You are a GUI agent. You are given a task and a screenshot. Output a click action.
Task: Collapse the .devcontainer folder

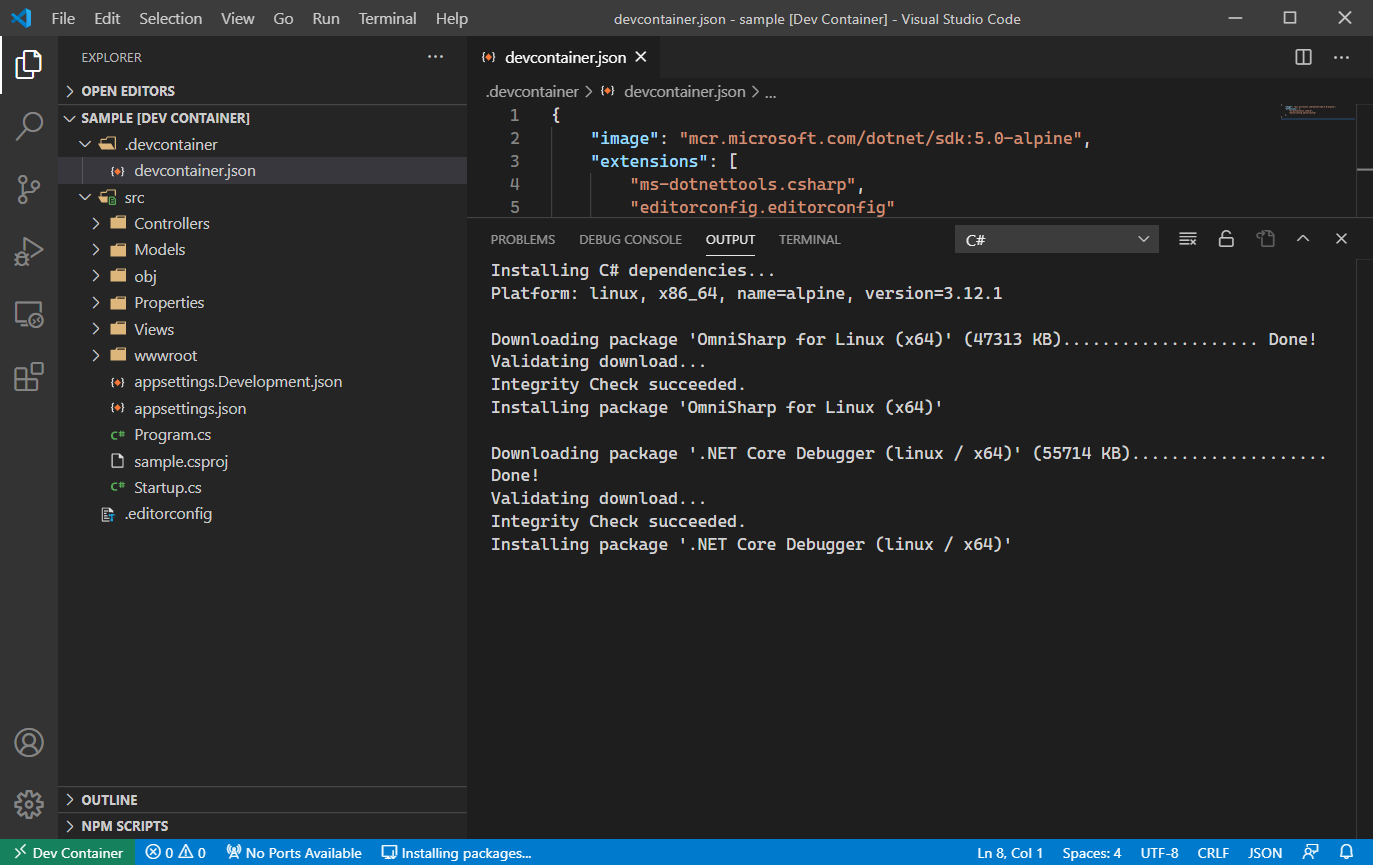click(x=170, y=144)
